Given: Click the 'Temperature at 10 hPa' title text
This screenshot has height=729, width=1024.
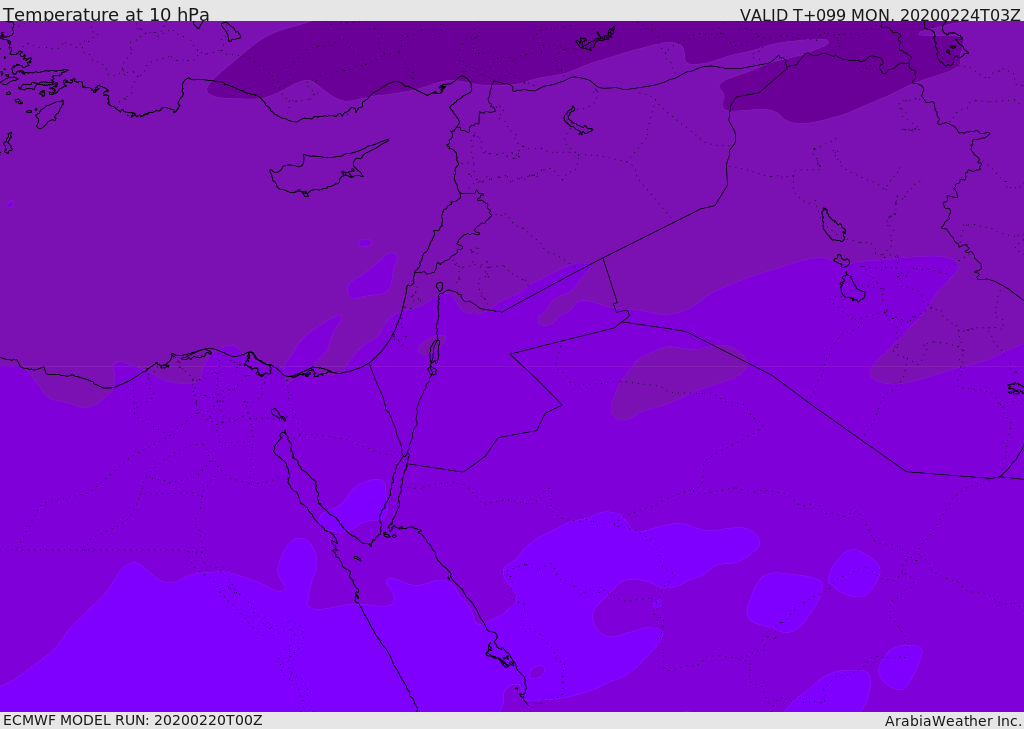Looking at the screenshot, I should pos(106,14).
